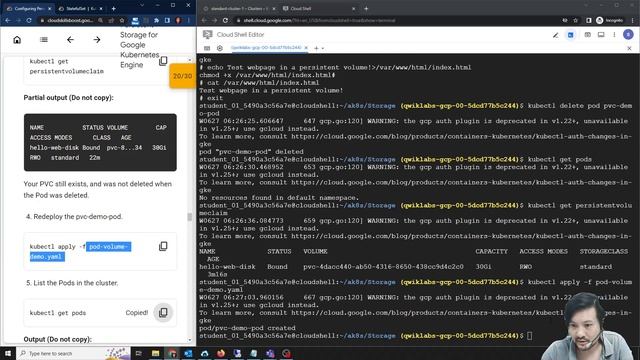Open Firefox from the taskbar
640x360 pixels.
pyautogui.click(x=221, y=353)
